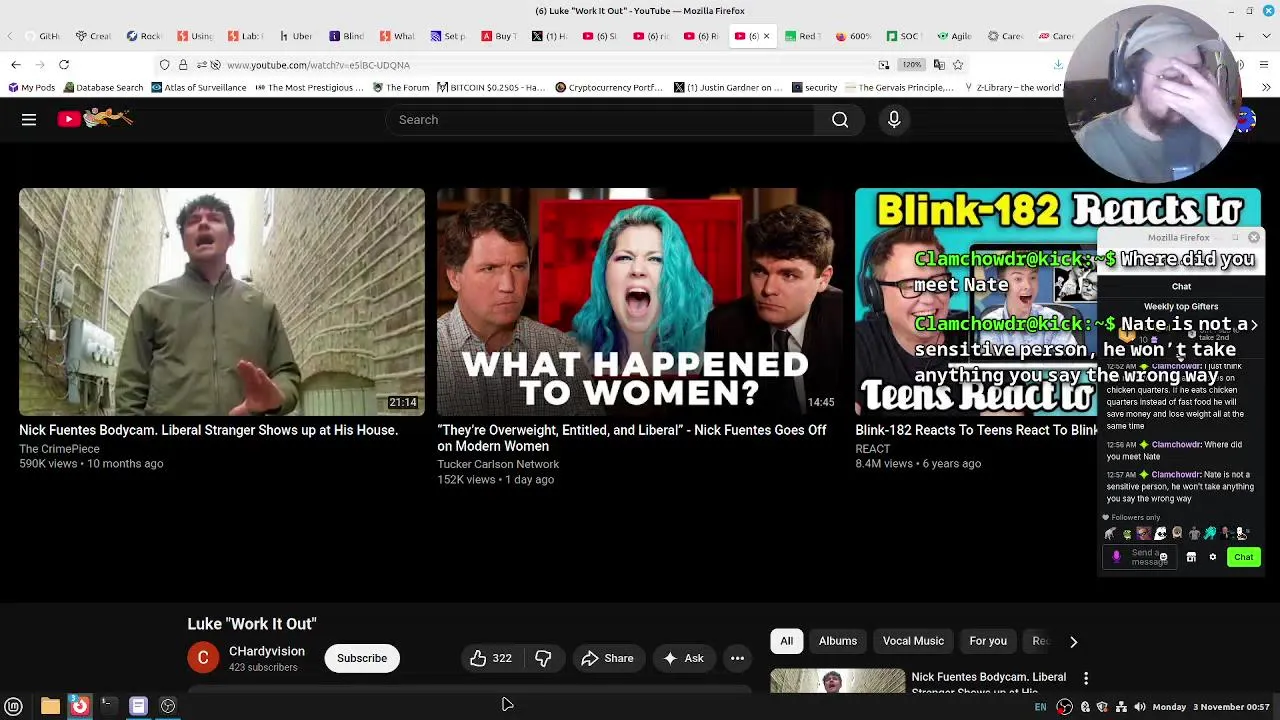This screenshot has height=720, width=1280.
Task: Select the Albums filter chip
Action: click(838, 641)
